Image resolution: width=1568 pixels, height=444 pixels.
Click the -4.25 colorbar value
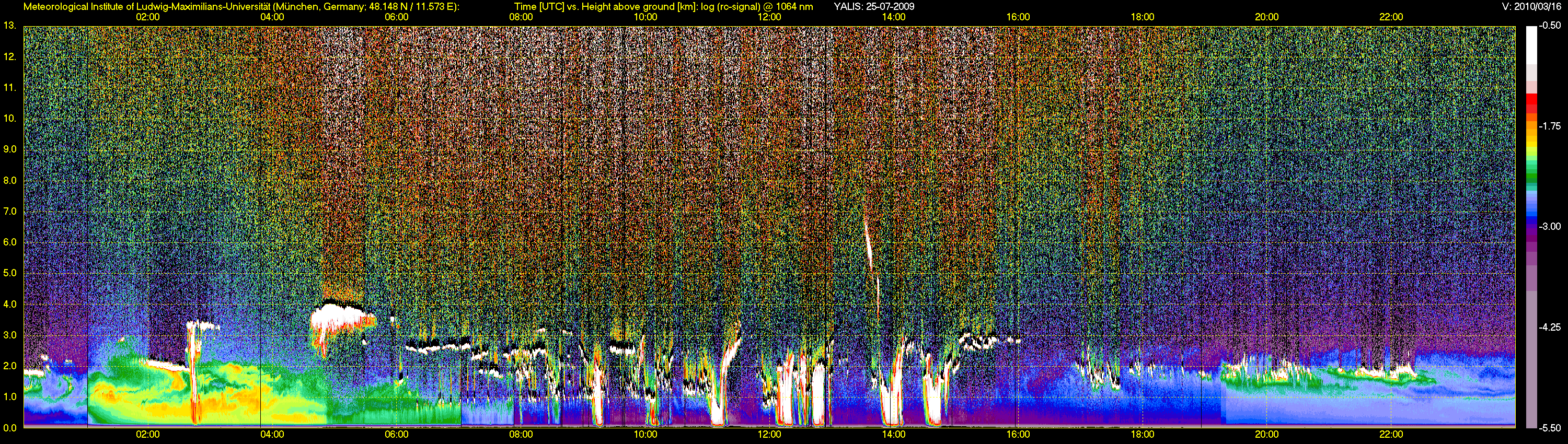point(1550,327)
